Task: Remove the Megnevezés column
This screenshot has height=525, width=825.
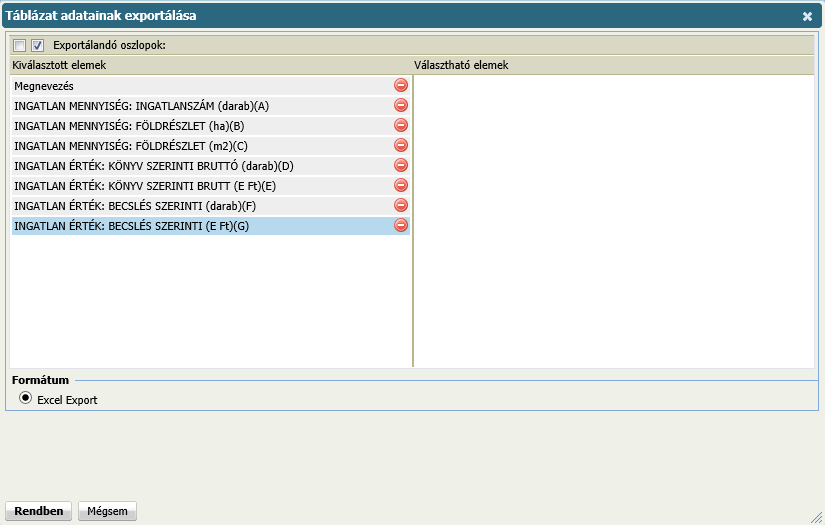Action: coord(400,85)
